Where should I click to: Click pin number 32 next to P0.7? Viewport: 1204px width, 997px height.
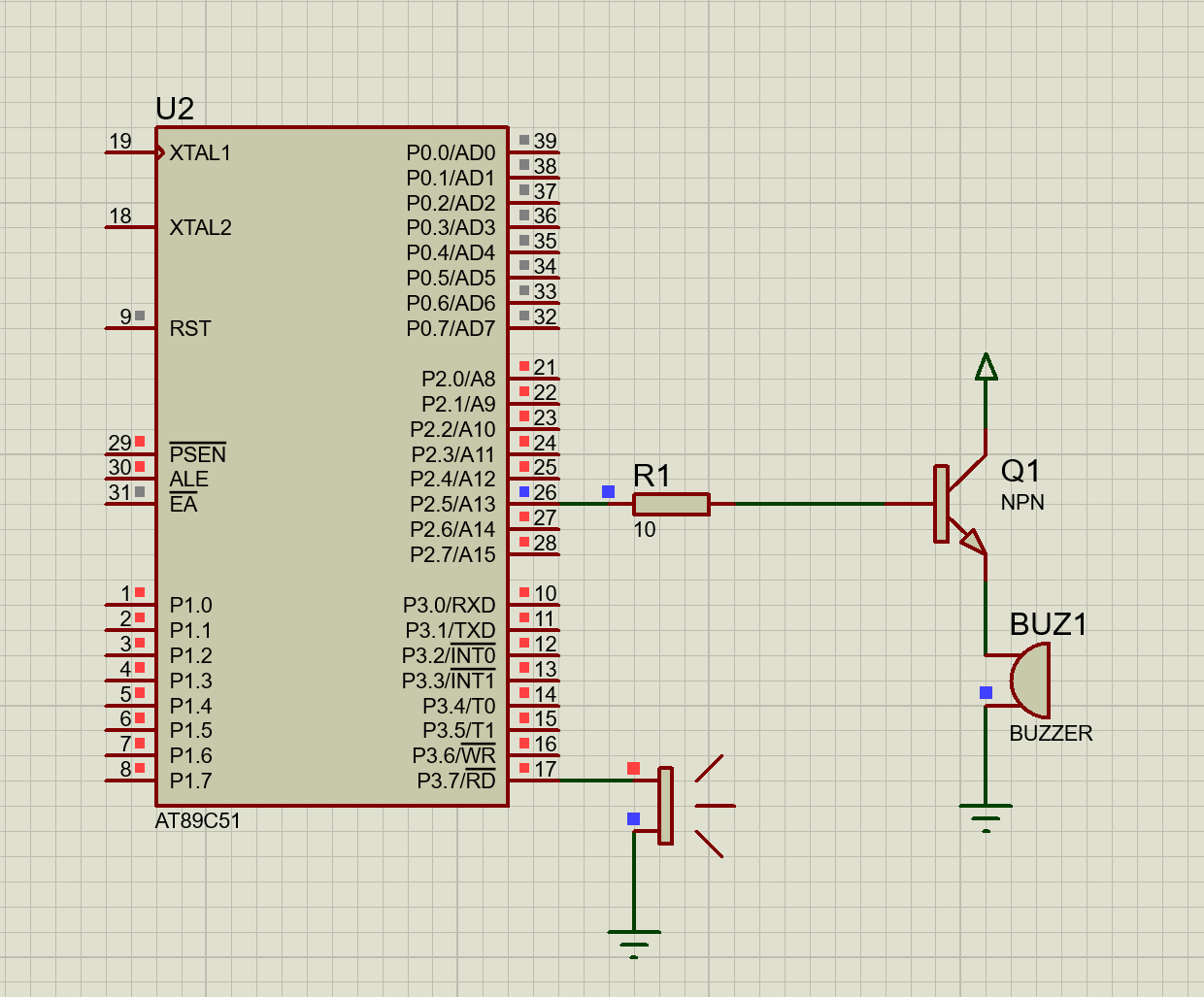click(545, 317)
